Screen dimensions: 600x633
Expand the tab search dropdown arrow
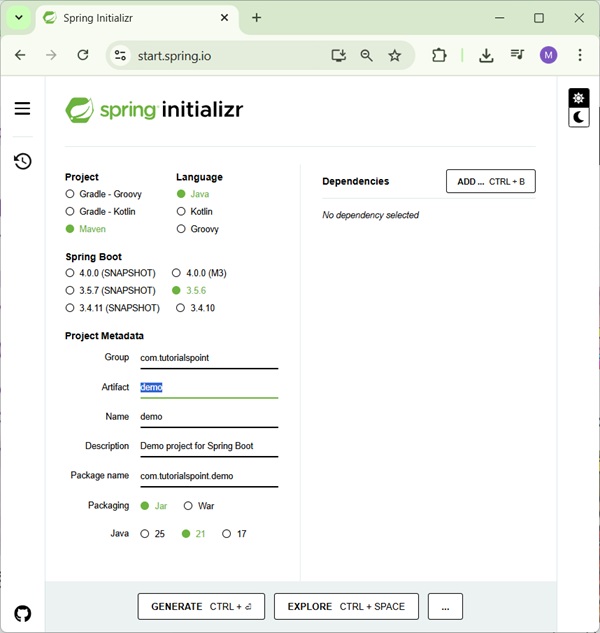click(x=19, y=18)
